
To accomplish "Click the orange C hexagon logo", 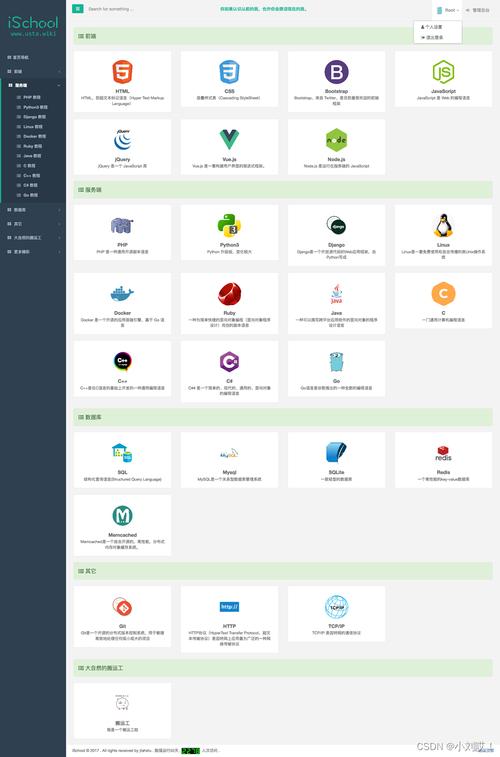I will (x=443, y=294).
